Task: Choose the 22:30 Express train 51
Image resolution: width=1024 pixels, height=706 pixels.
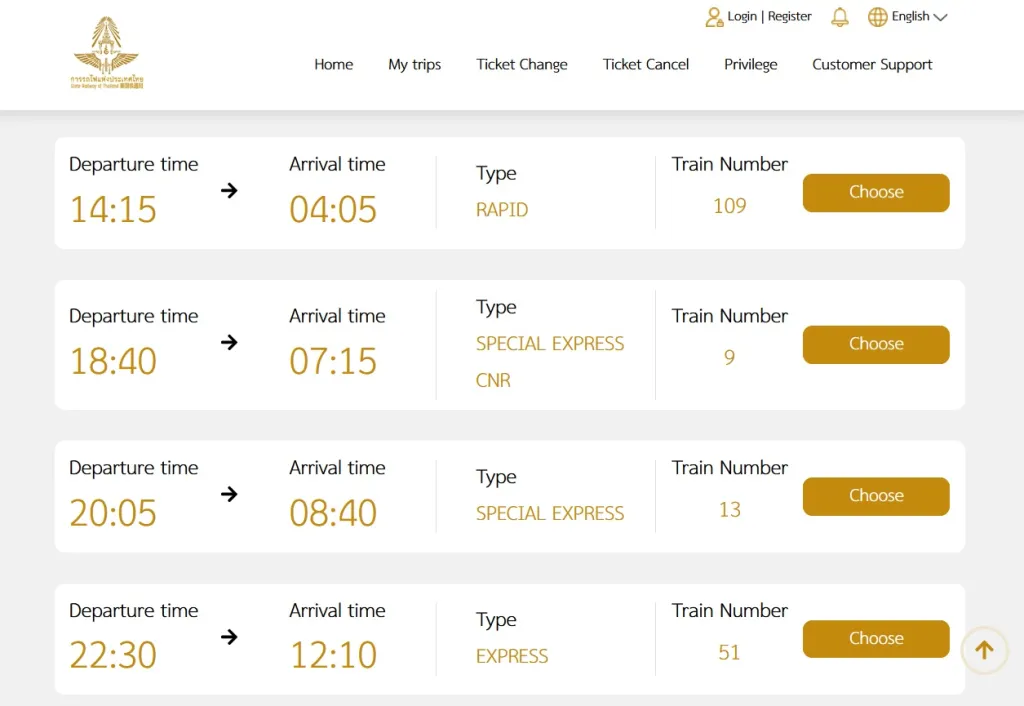Action: (876, 639)
